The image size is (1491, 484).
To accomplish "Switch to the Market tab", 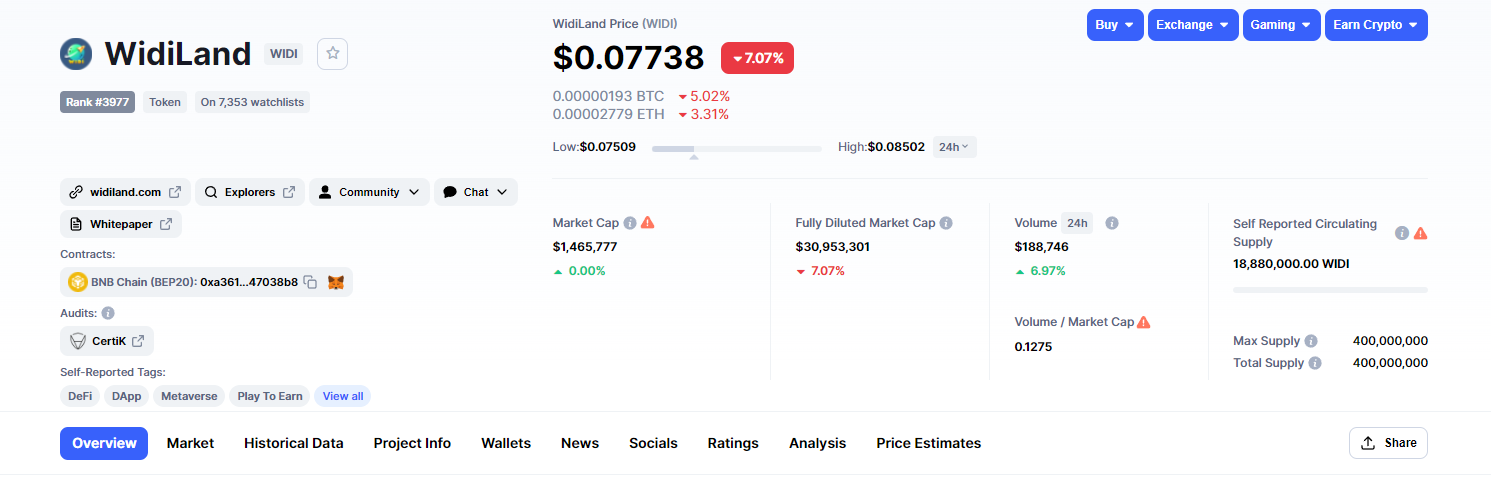I will (x=190, y=443).
